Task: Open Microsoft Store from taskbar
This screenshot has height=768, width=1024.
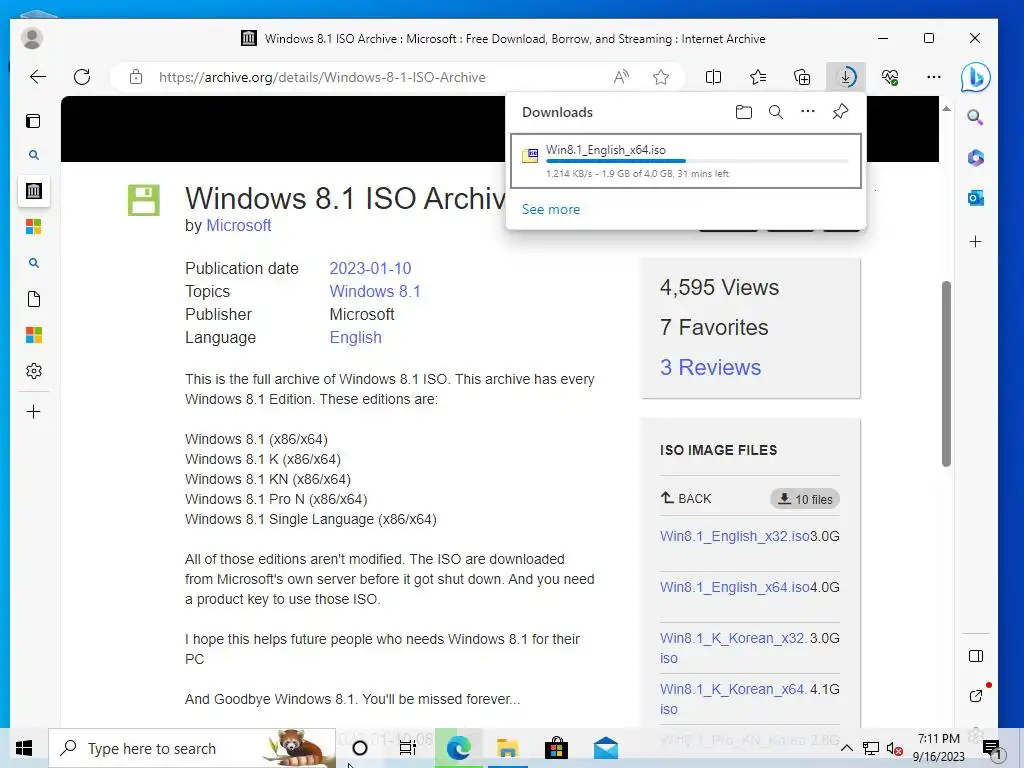Action: click(556, 748)
